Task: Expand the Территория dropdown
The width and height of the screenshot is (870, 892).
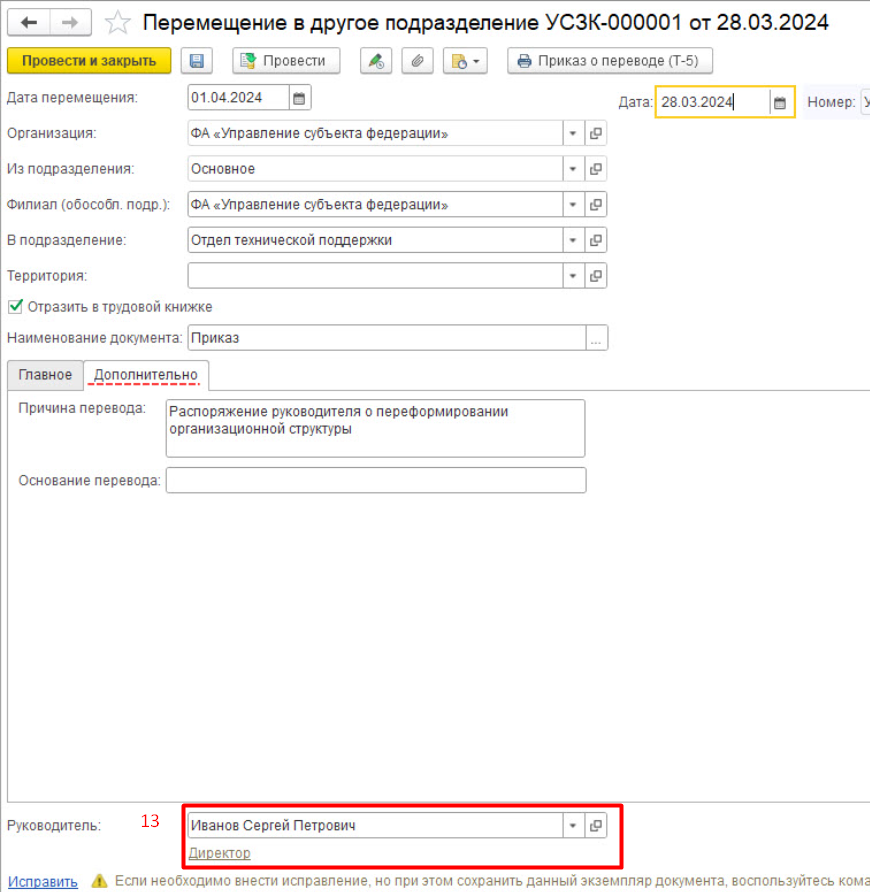Action: click(573, 276)
